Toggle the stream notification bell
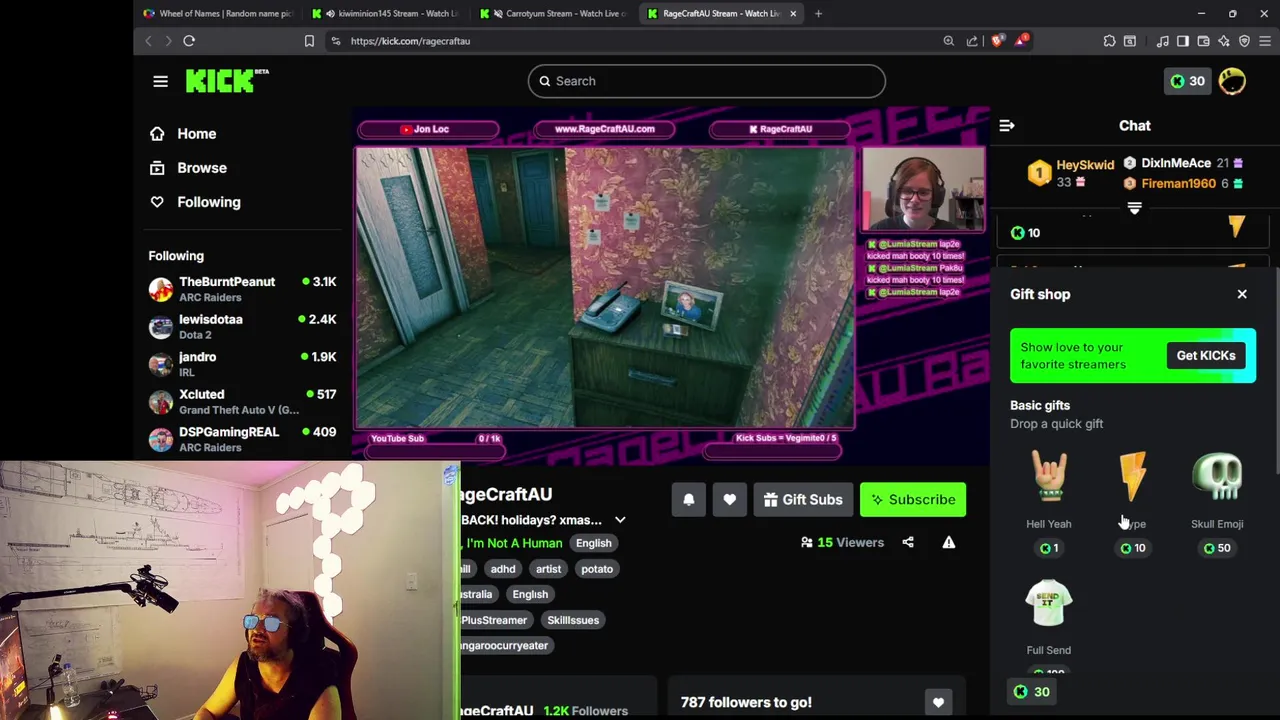The height and width of the screenshot is (720, 1280). point(688,500)
